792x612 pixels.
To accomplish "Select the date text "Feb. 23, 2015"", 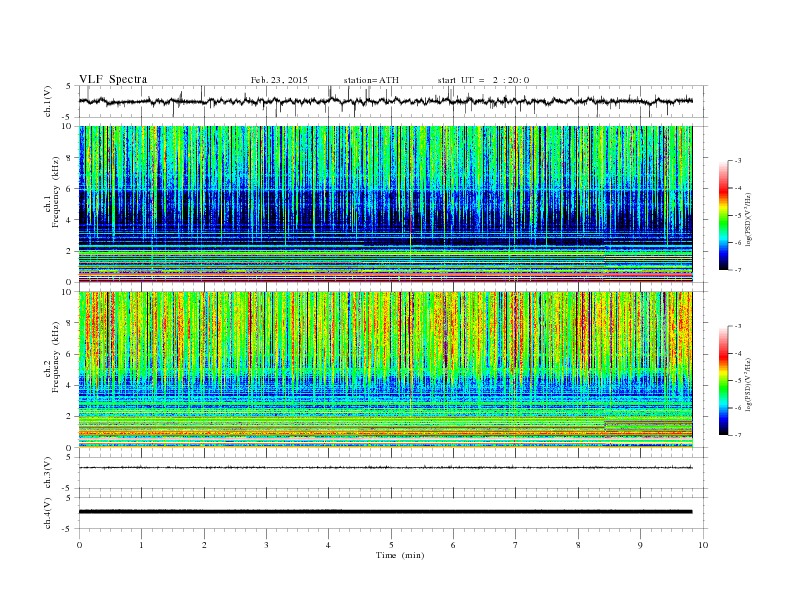I will (x=279, y=80).
